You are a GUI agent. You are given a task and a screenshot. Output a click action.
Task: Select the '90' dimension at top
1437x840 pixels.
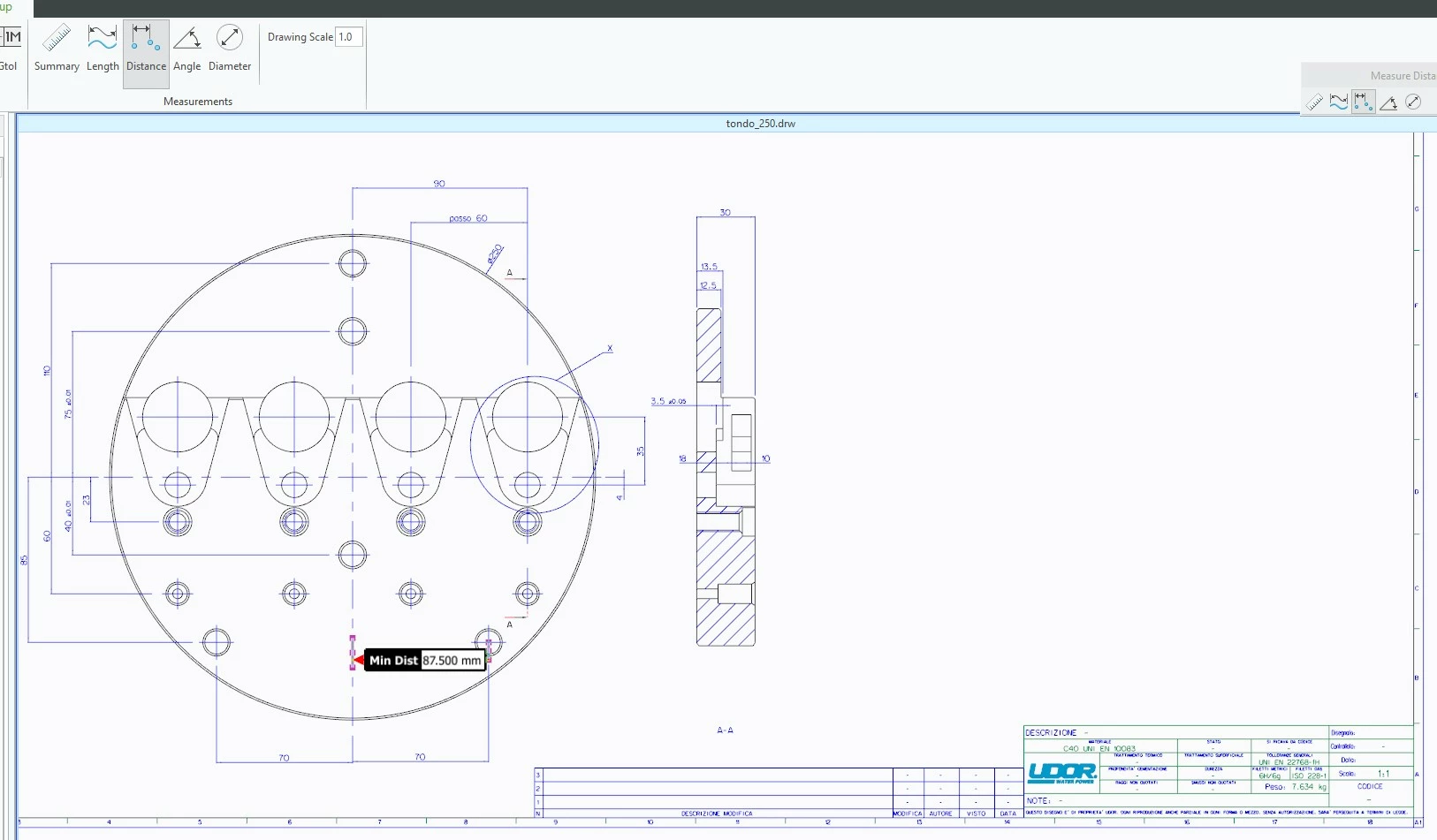[x=439, y=184]
